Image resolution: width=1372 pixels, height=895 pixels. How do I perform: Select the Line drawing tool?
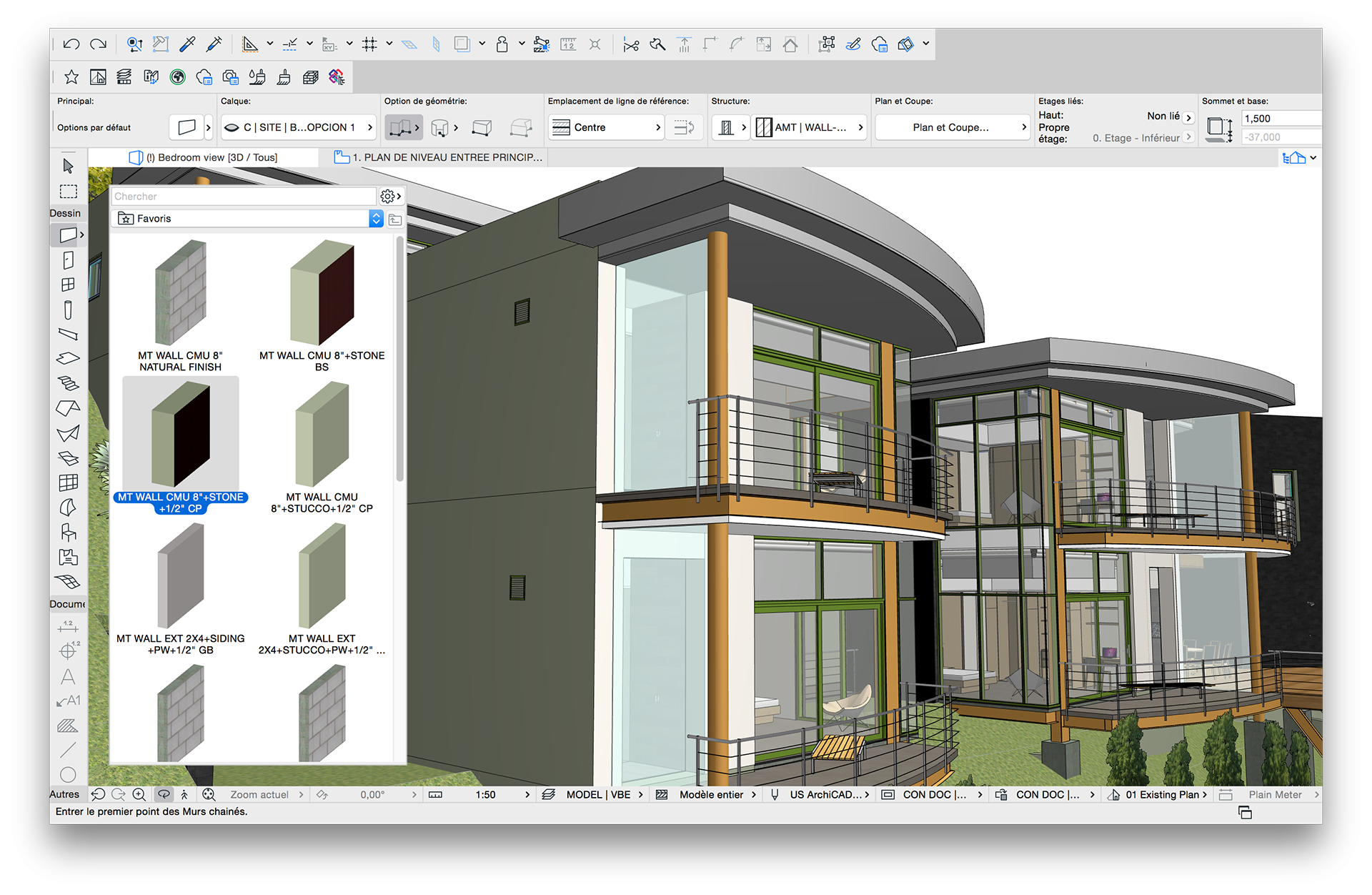[68, 750]
